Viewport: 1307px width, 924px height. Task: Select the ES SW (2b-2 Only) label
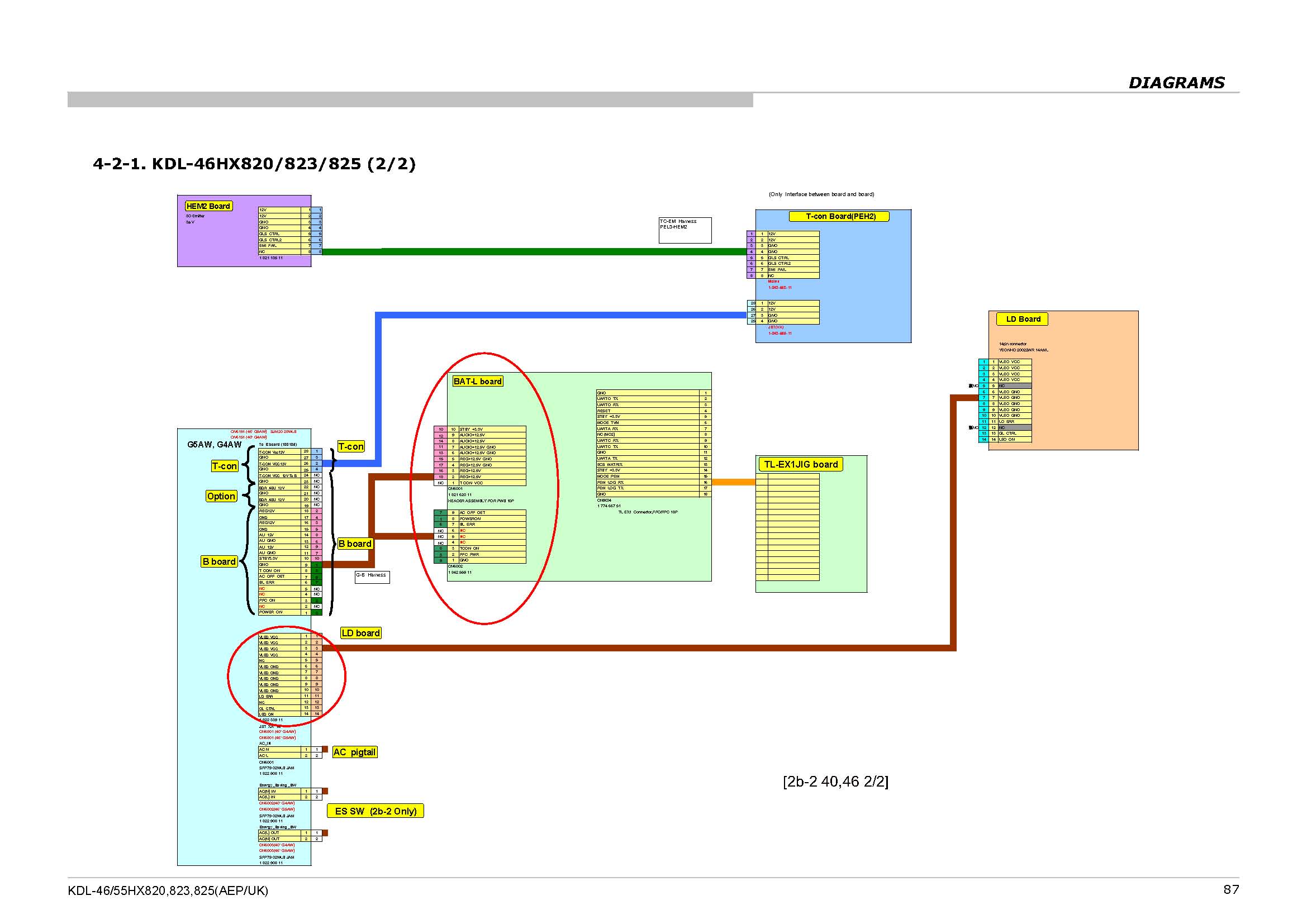click(375, 811)
